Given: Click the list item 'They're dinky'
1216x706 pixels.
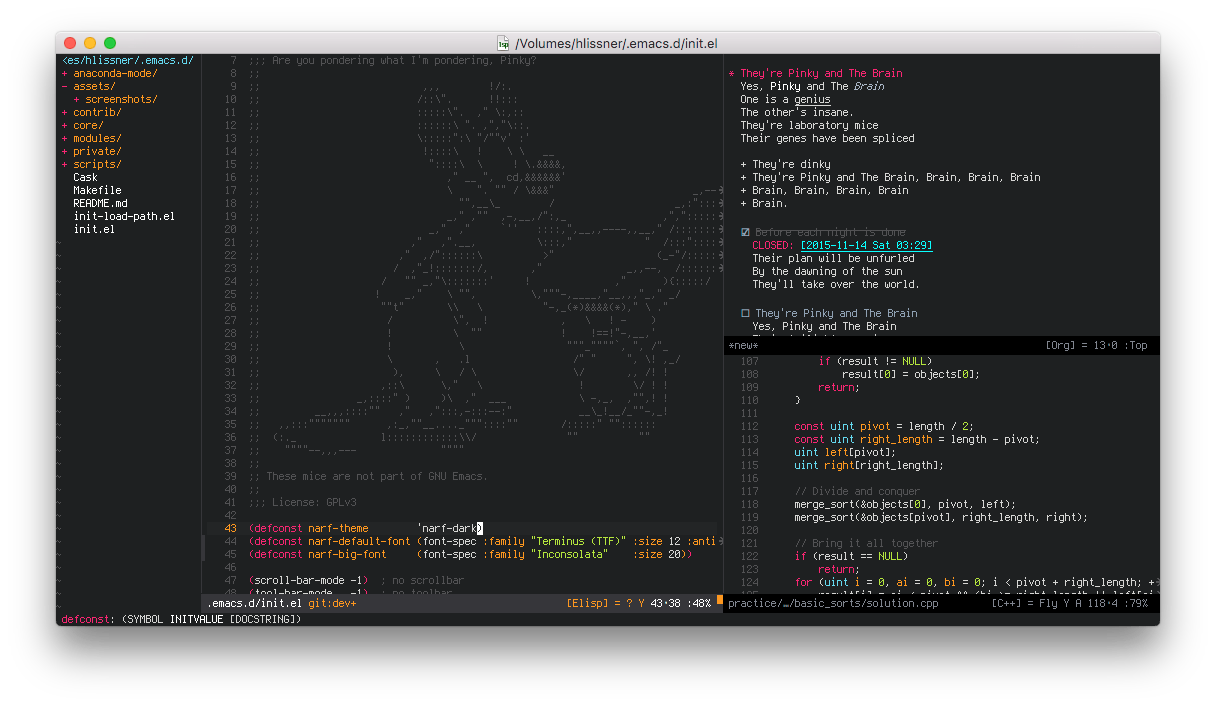Looking at the screenshot, I should 791,164.
